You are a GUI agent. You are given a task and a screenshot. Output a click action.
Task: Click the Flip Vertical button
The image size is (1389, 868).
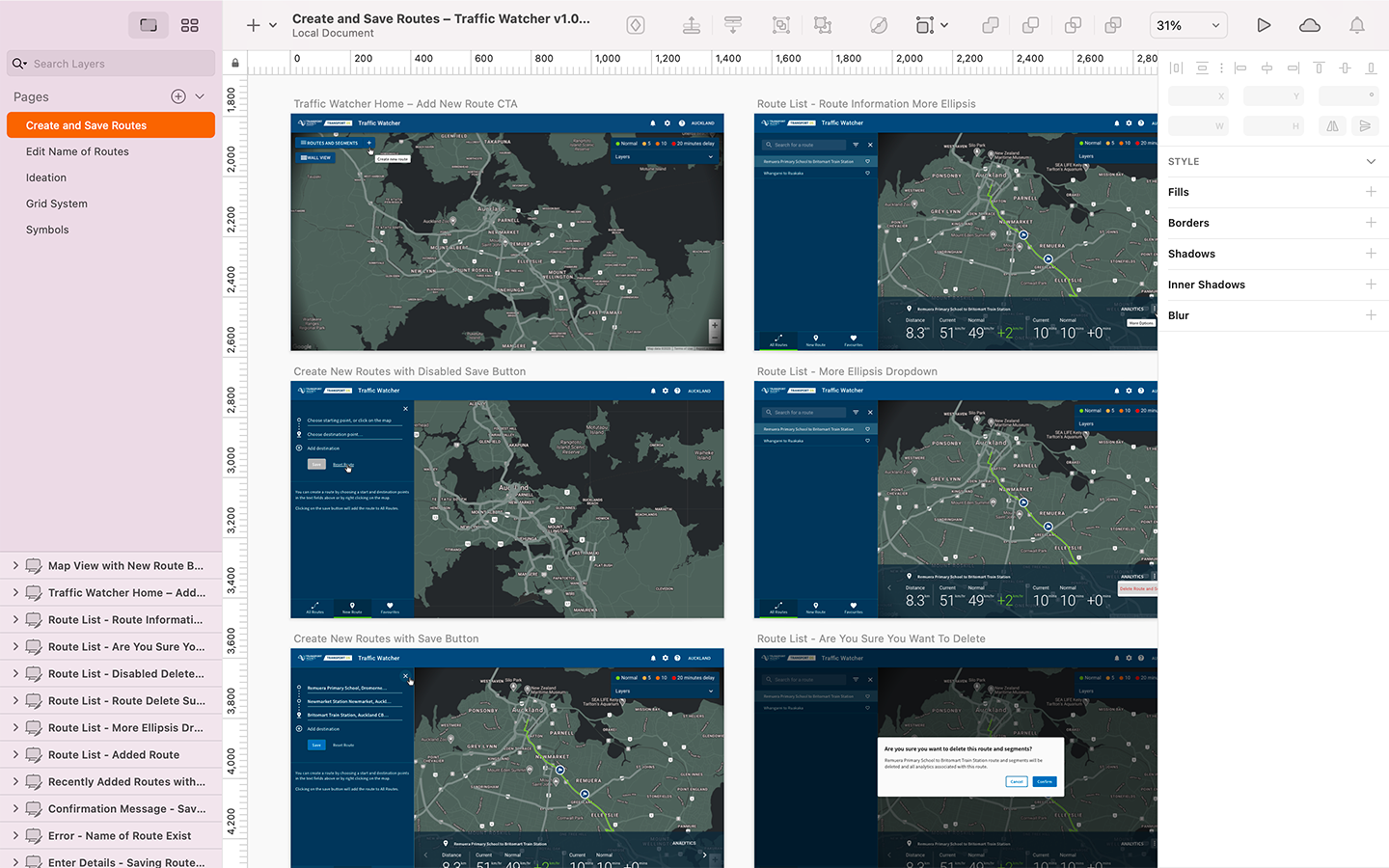click(x=1364, y=126)
